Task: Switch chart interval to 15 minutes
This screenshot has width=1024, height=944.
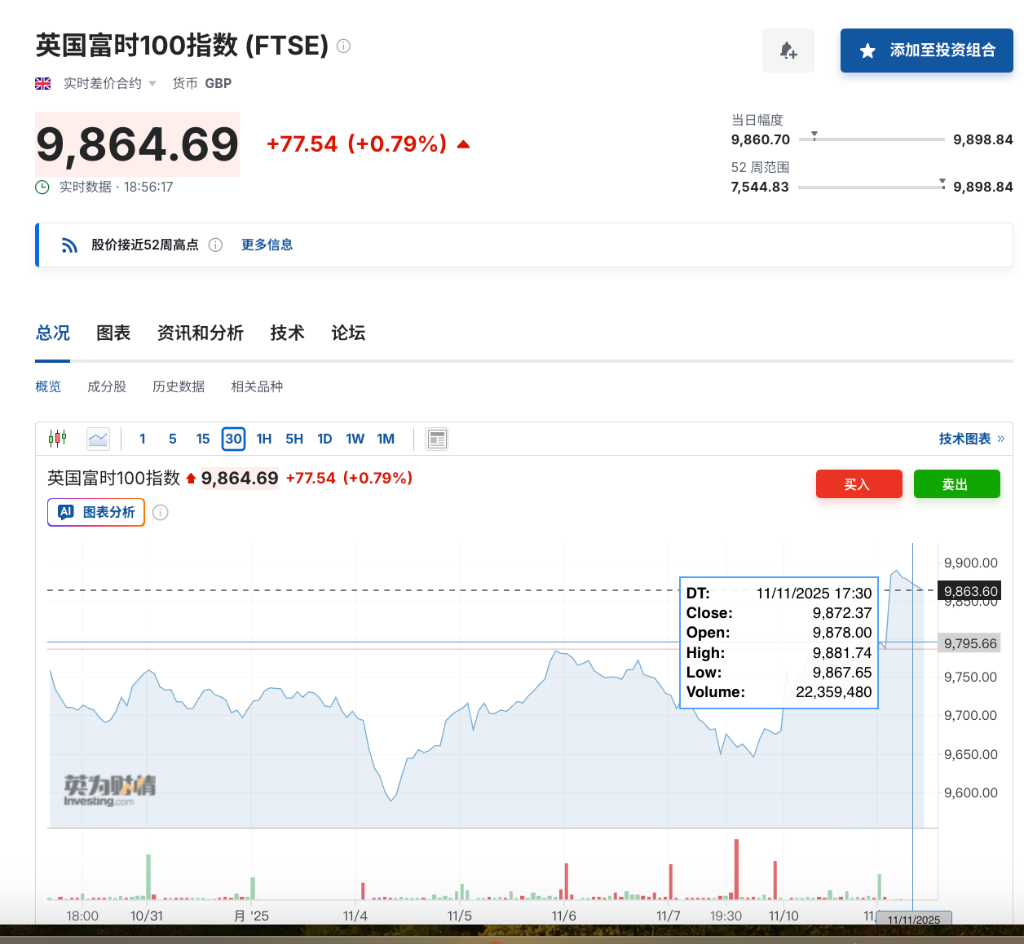Action: click(203, 438)
